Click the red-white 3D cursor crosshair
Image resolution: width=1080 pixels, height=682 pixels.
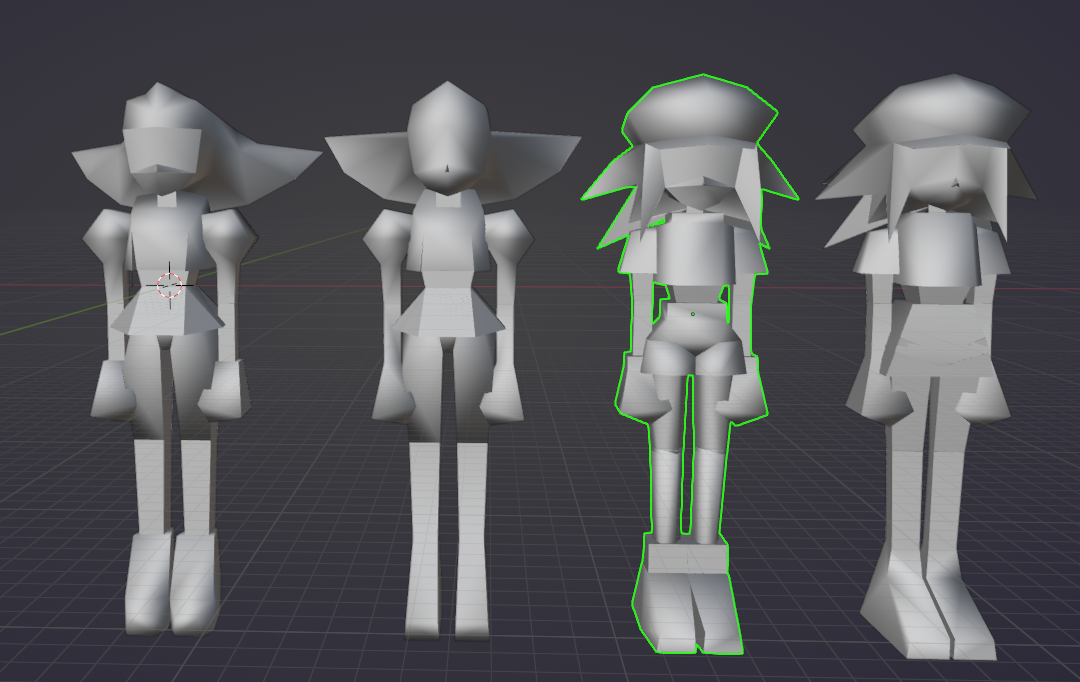click(169, 285)
